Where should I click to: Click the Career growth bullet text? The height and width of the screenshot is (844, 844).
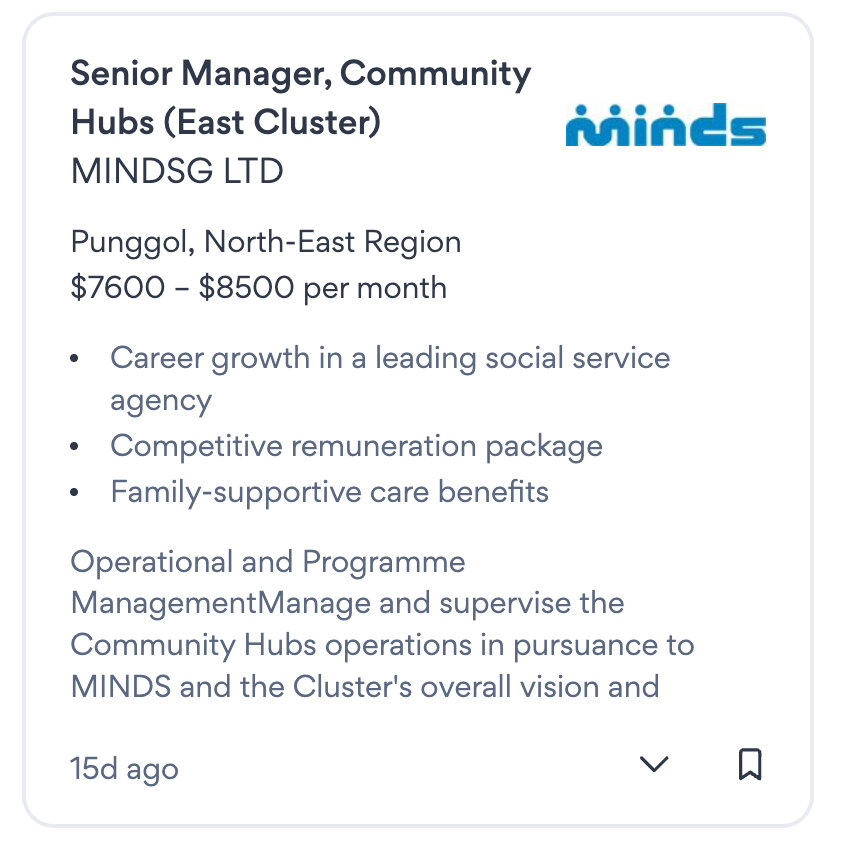[x=390, y=358]
